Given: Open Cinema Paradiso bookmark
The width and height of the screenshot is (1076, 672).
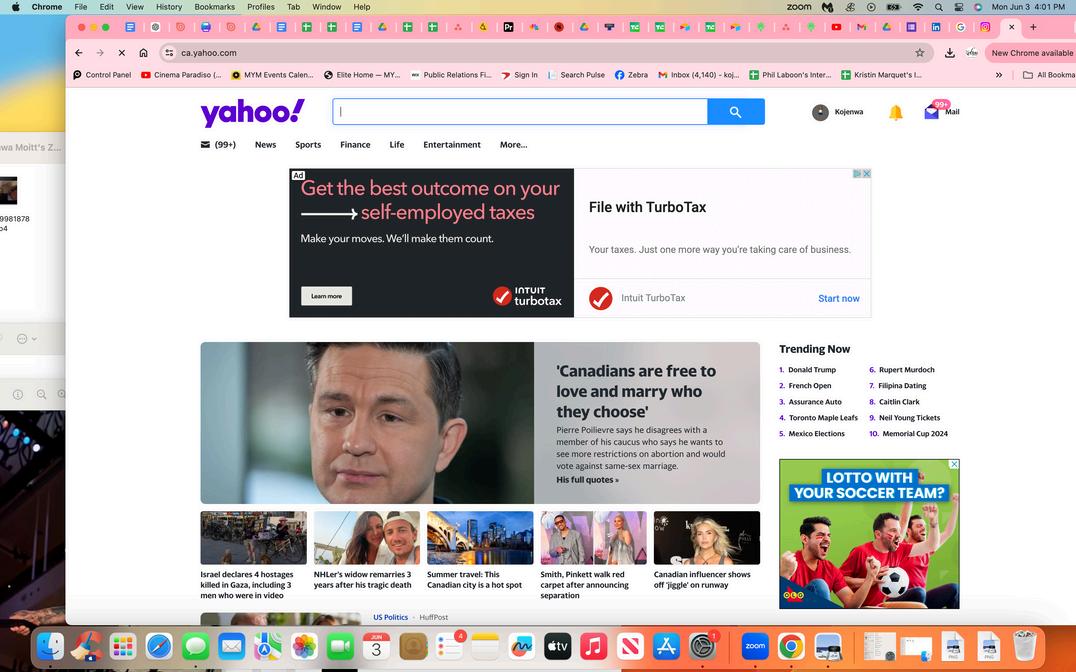Looking at the screenshot, I should point(181,75).
